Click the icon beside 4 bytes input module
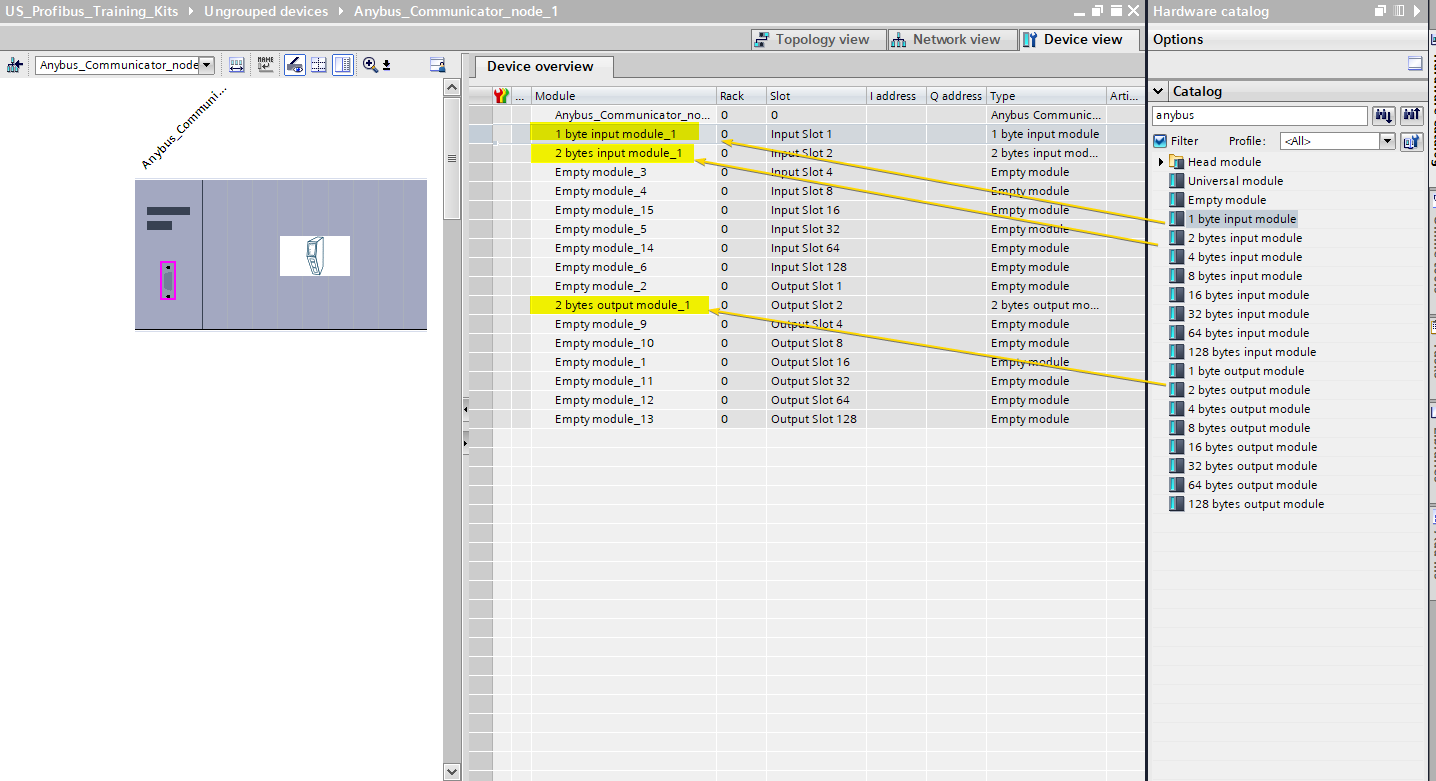The image size is (1436, 781). pyautogui.click(x=1177, y=257)
